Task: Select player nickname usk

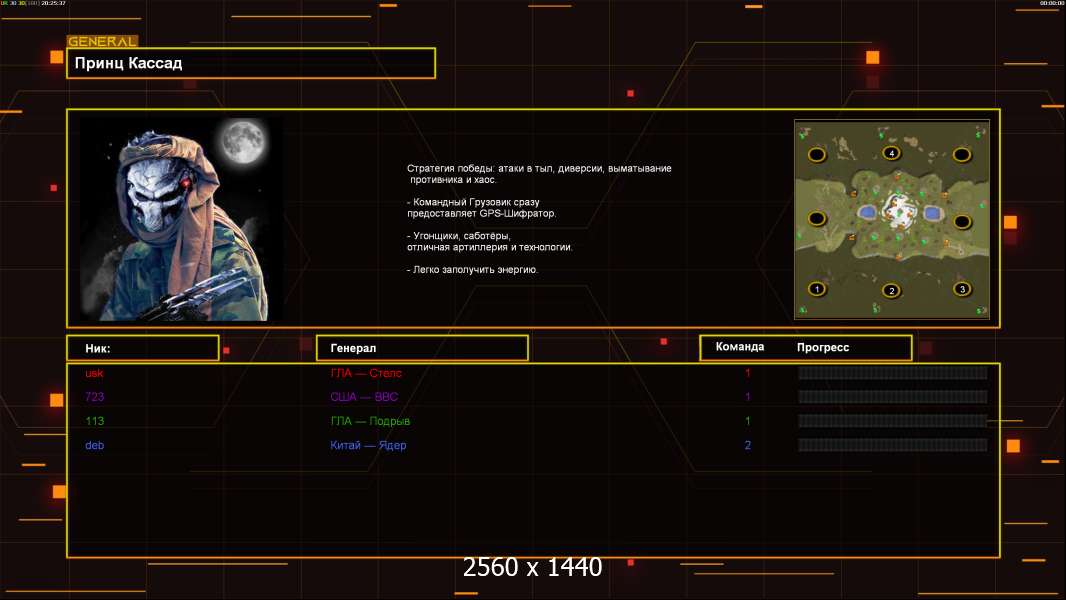Action: 94,373
